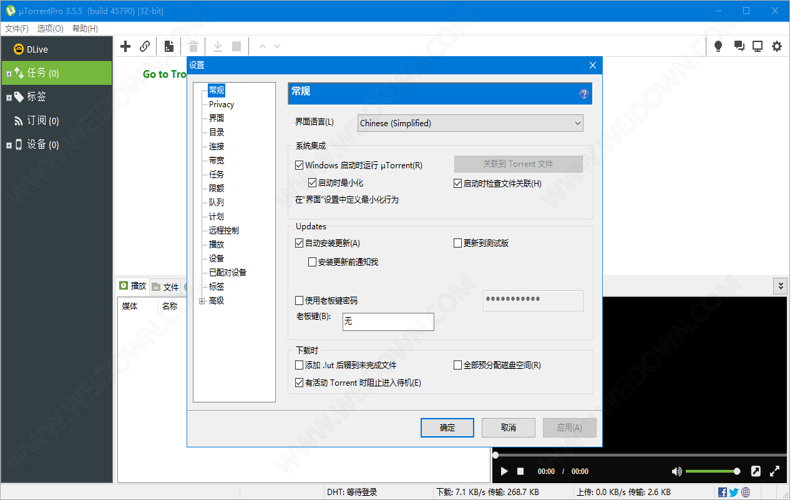Select 界面 in settings tree
The width and height of the screenshot is (790, 500).
coord(216,118)
